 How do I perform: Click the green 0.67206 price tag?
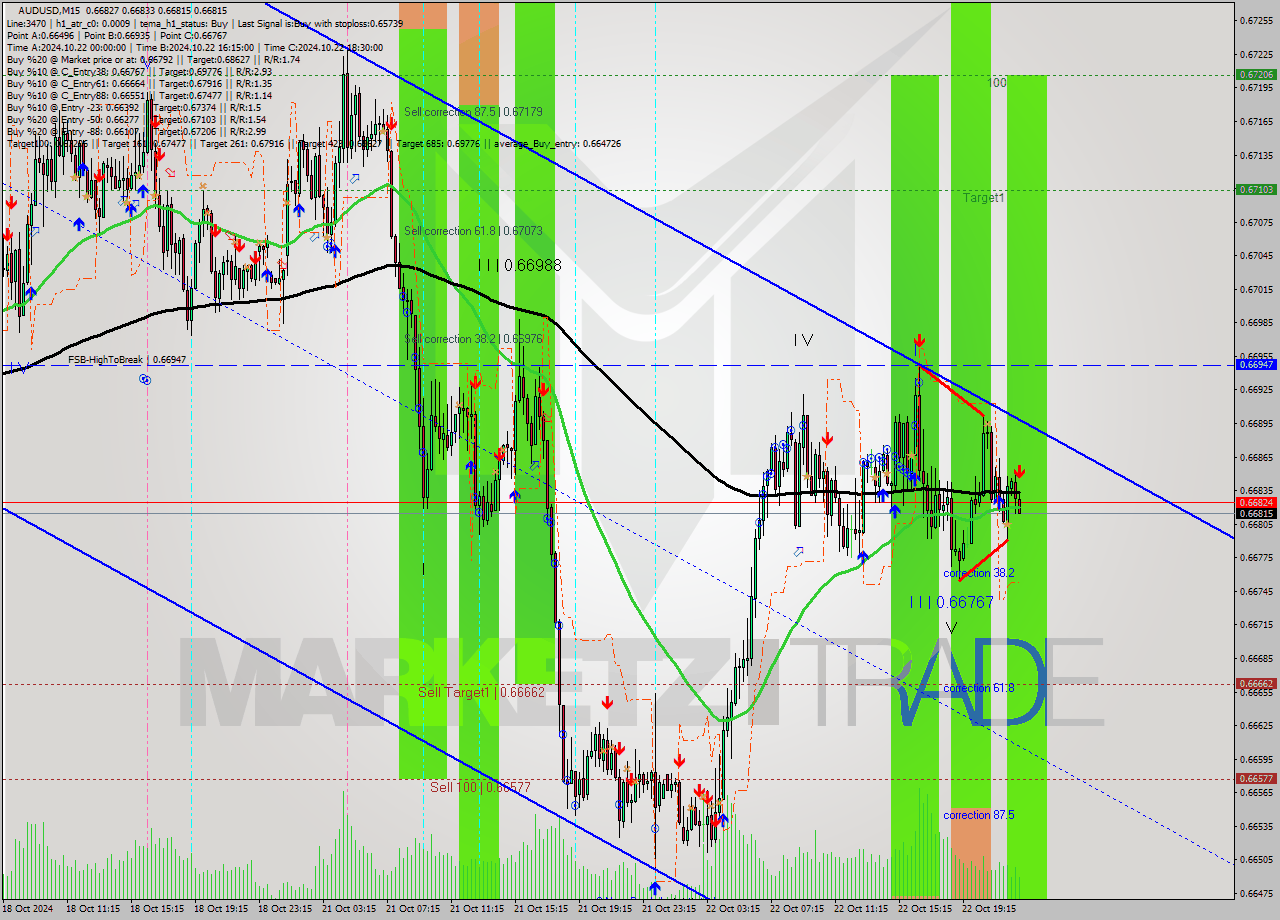point(1255,74)
